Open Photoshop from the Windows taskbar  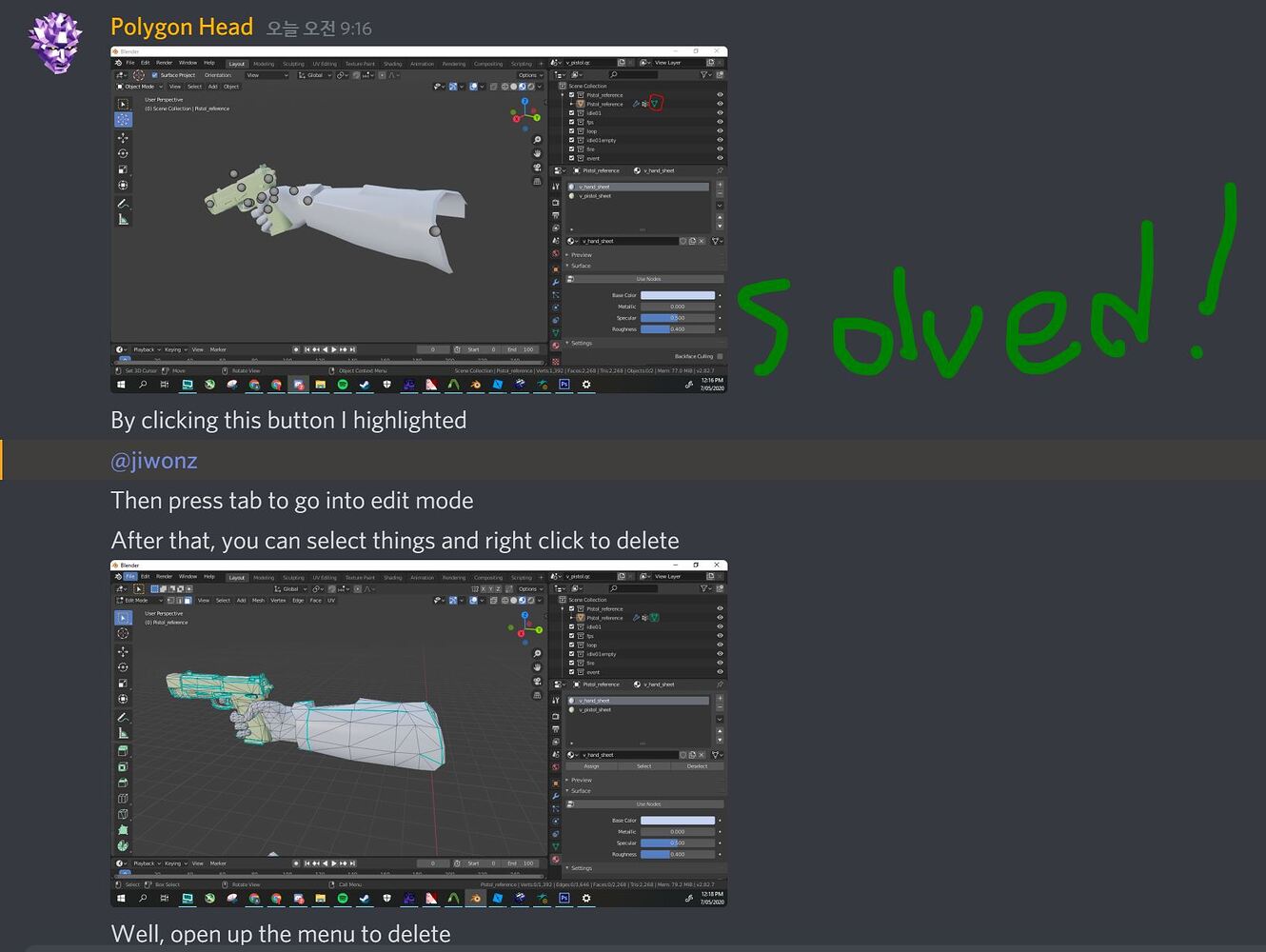tap(564, 898)
